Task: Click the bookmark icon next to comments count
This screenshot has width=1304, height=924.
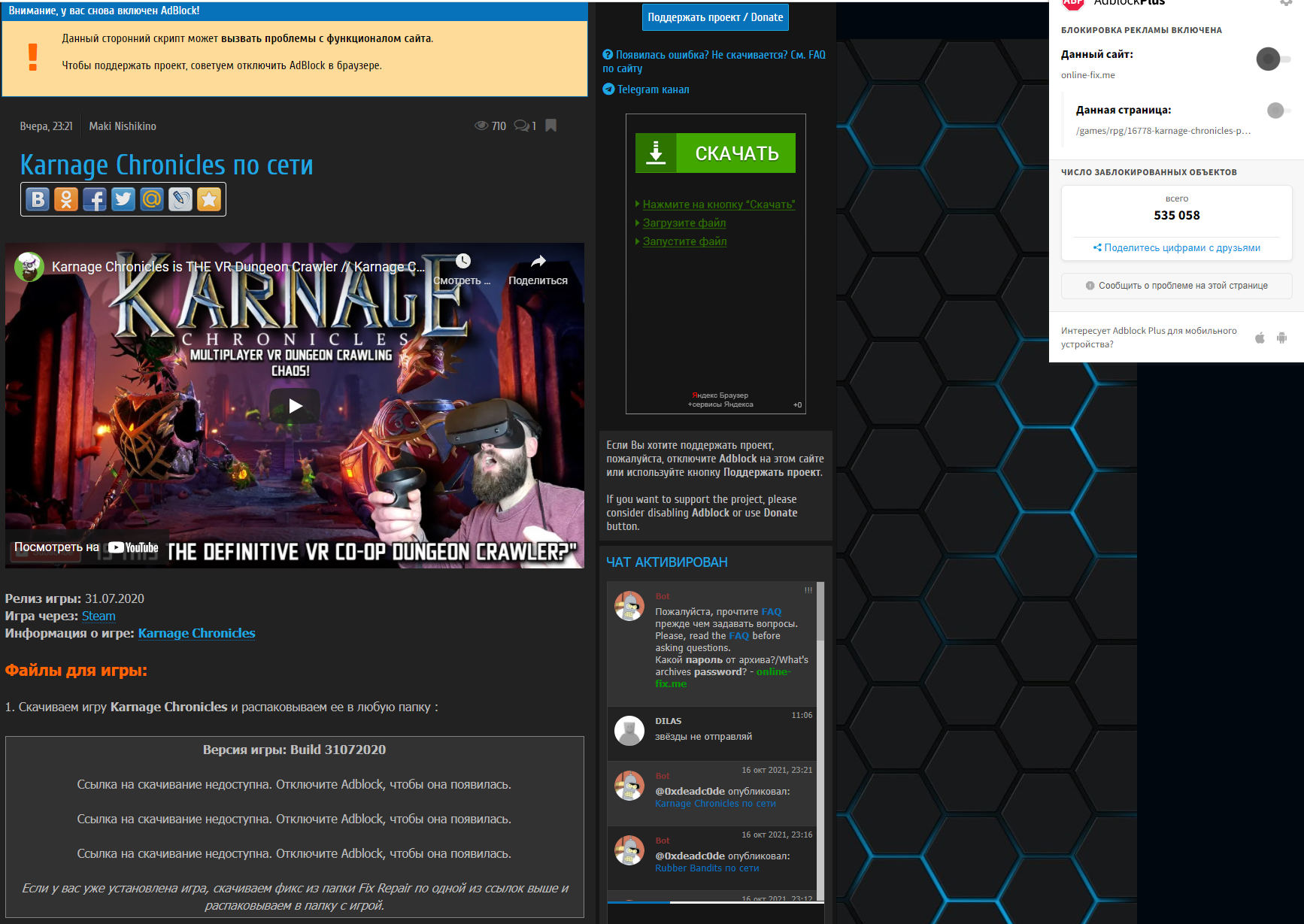Action: tap(551, 126)
